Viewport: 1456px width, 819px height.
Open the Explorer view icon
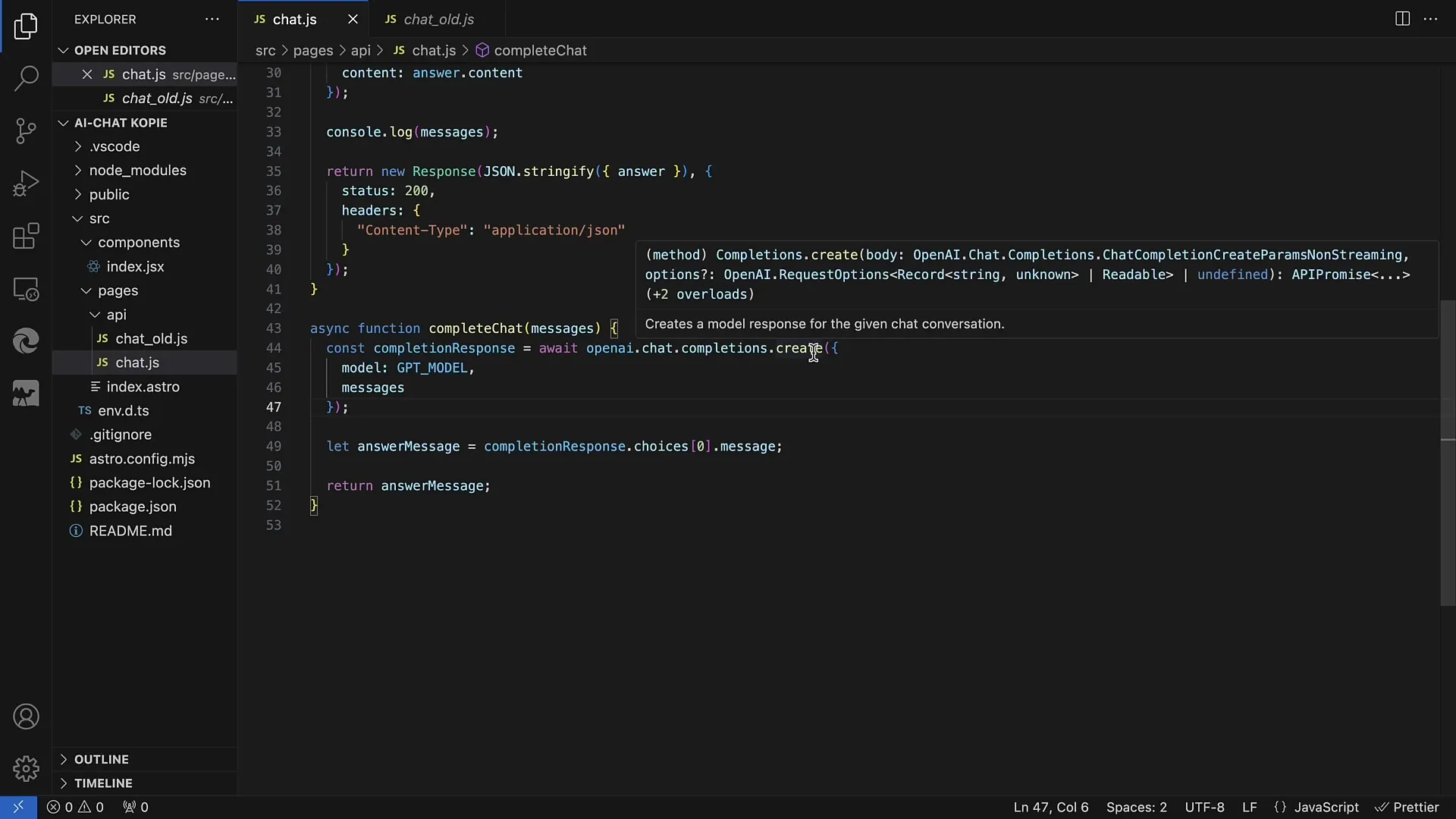point(26,27)
